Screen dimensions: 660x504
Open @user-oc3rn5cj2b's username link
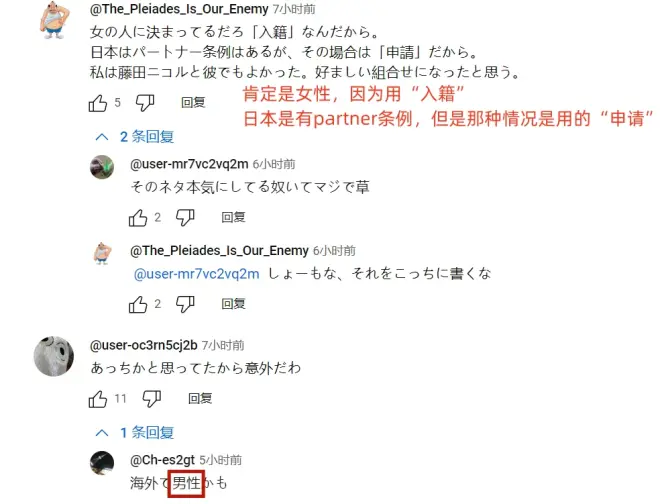pyautogui.click(x=144, y=346)
